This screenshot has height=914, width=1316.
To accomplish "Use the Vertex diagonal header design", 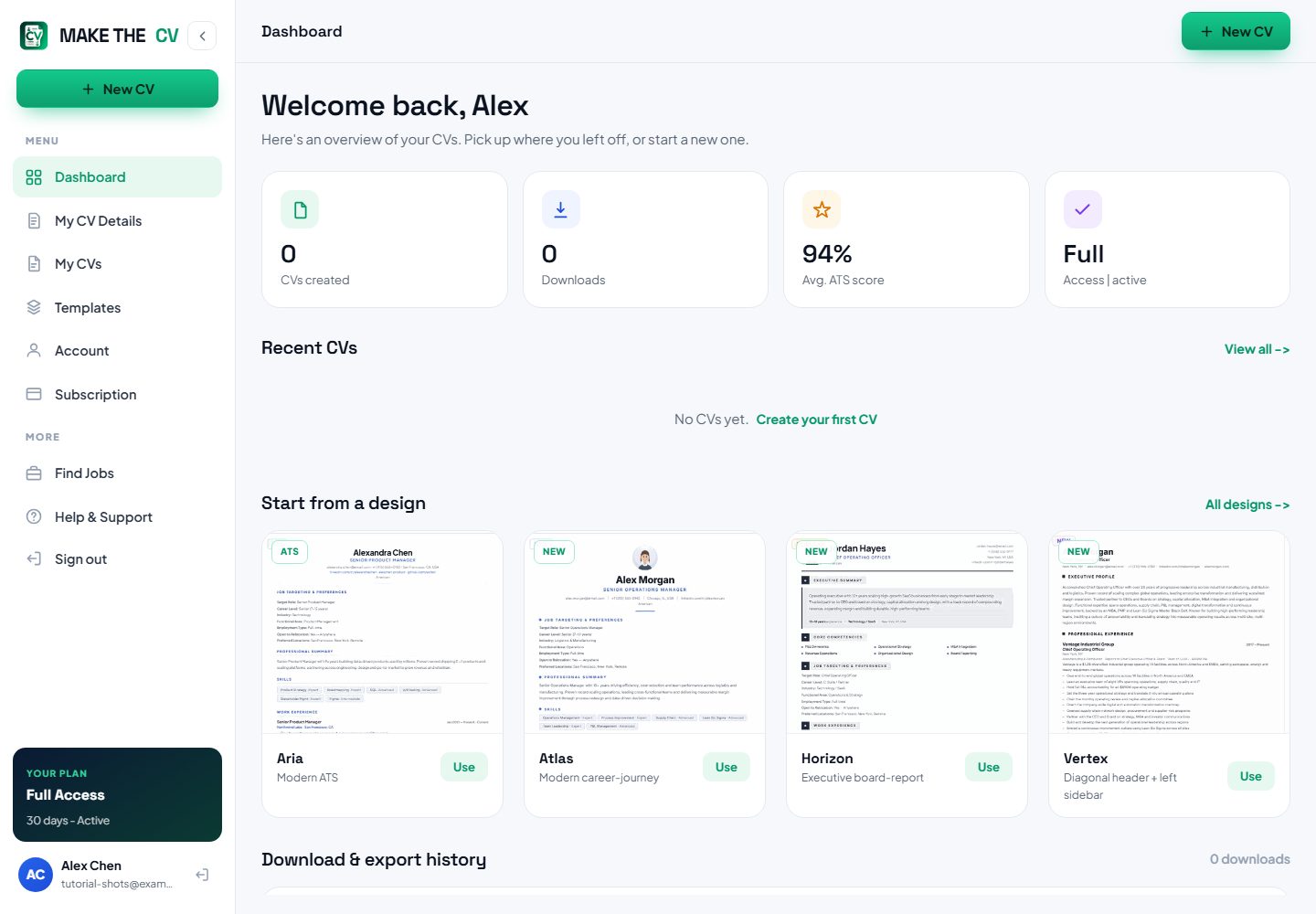I will 1251,776.
